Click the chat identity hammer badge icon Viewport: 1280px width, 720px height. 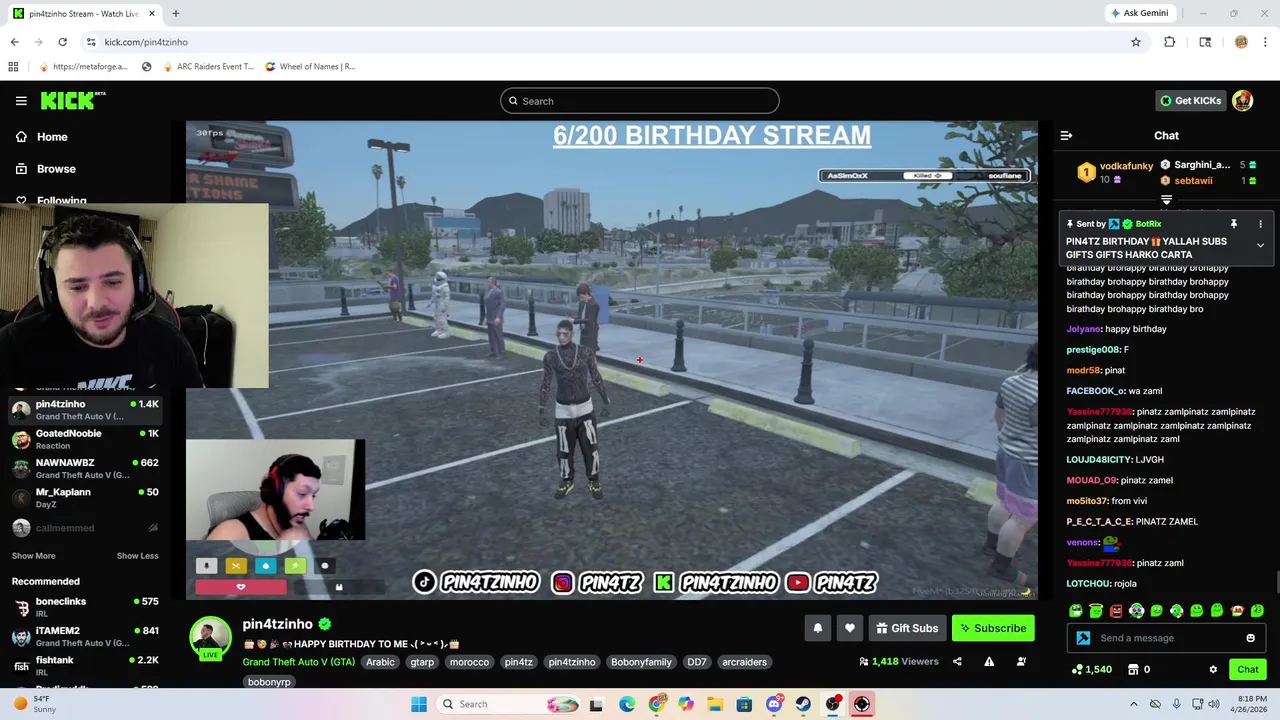(1083, 638)
